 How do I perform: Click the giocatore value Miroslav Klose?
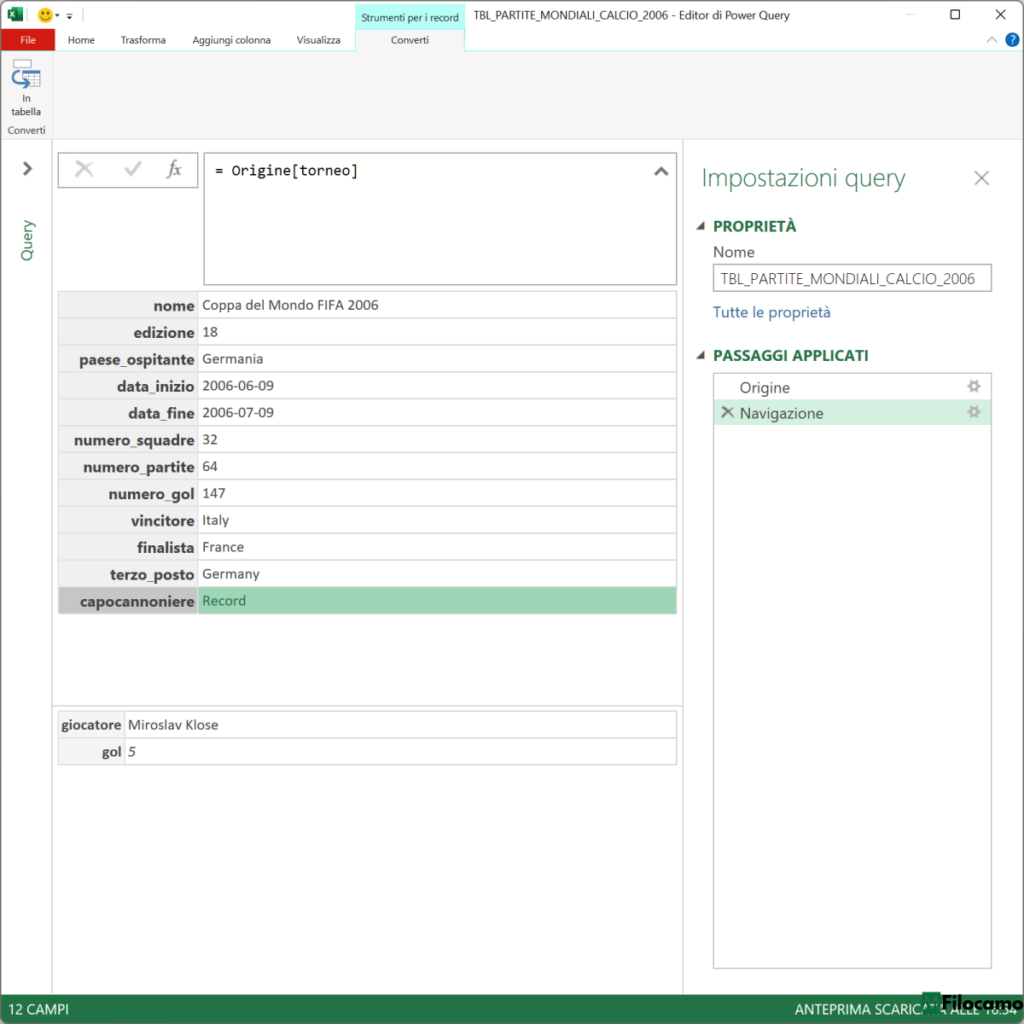click(x=173, y=725)
